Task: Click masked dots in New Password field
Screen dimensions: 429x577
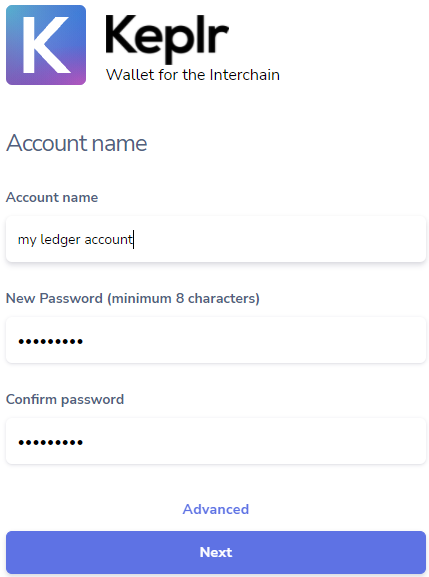Action: (51, 341)
